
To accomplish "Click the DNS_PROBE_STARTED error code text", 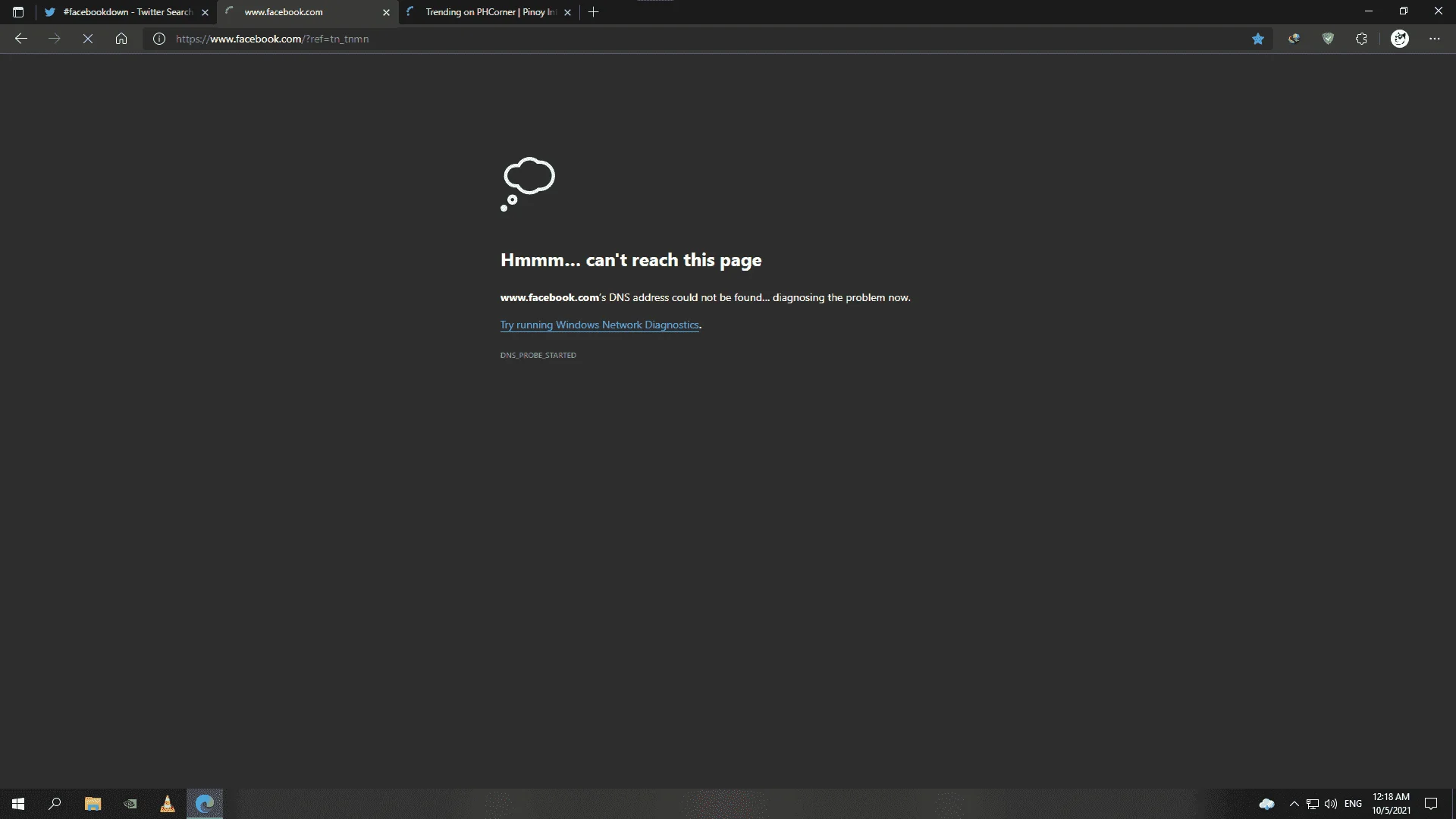I will pyautogui.click(x=538, y=355).
